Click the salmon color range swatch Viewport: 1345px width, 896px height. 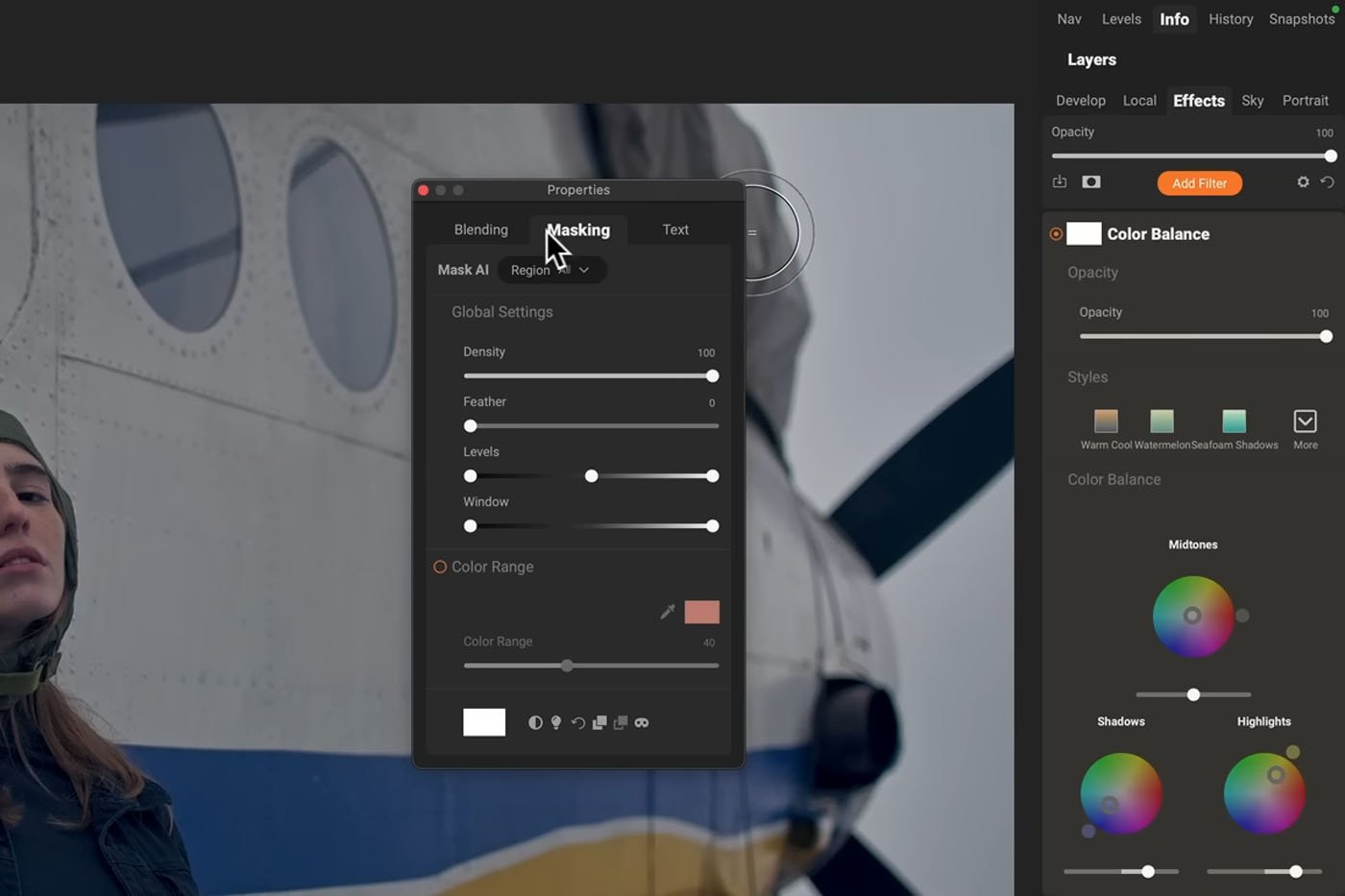pos(702,612)
